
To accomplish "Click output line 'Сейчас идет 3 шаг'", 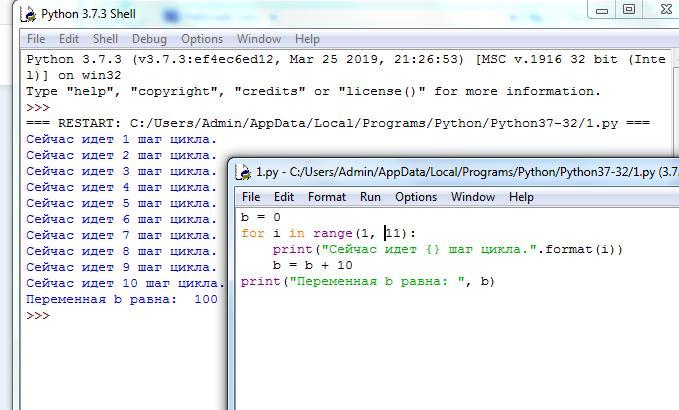I will pos(121,171).
